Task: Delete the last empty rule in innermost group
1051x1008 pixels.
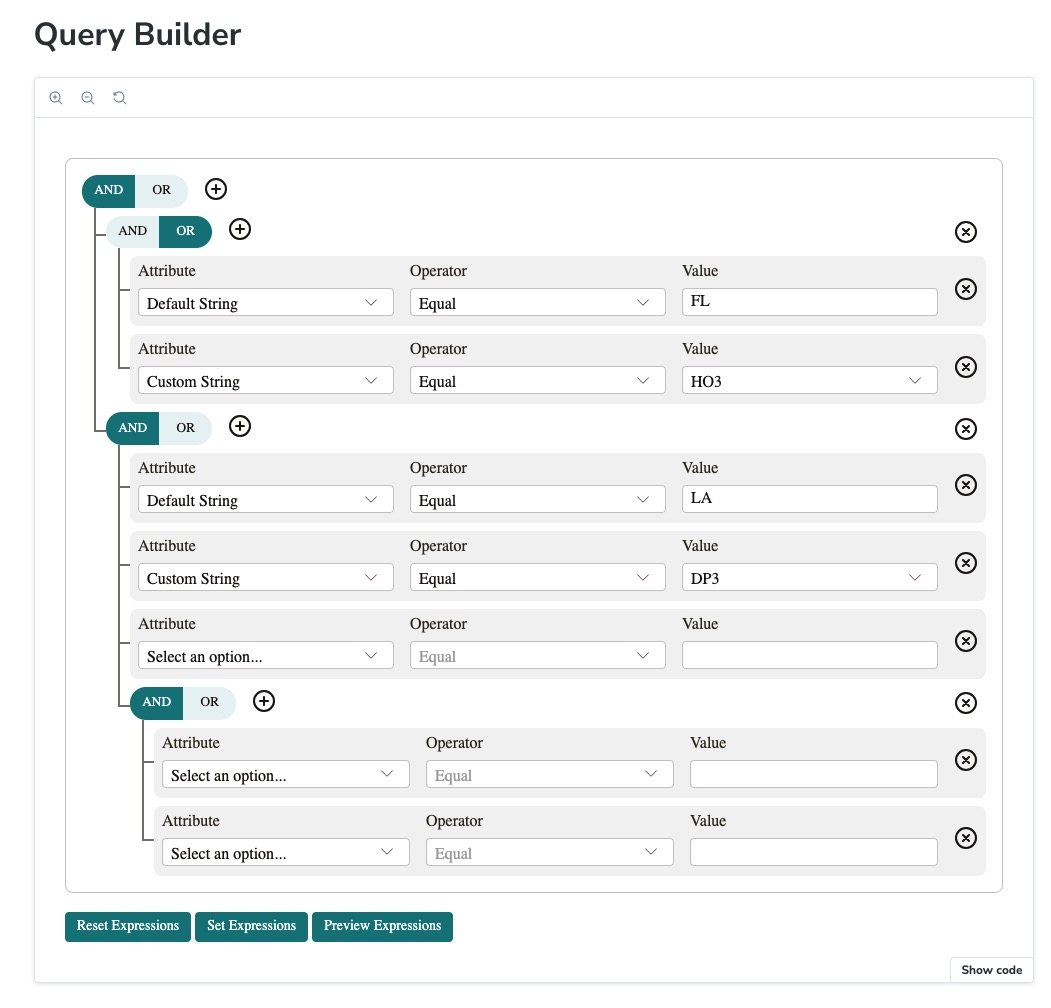Action: tap(965, 838)
